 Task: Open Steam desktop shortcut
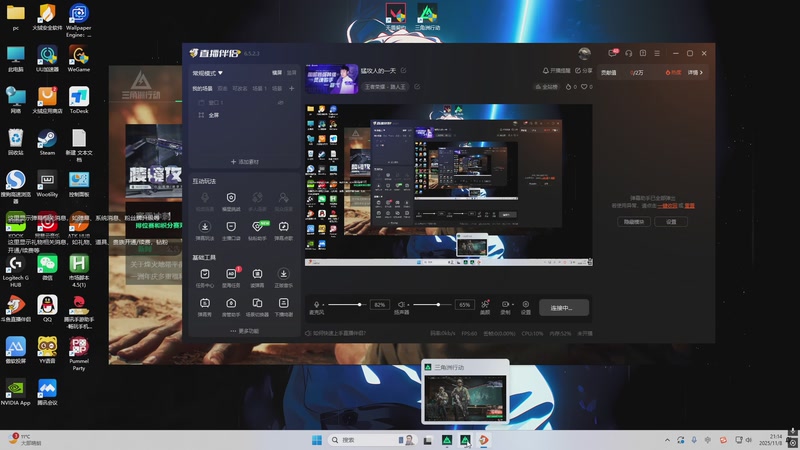coord(47,142)
